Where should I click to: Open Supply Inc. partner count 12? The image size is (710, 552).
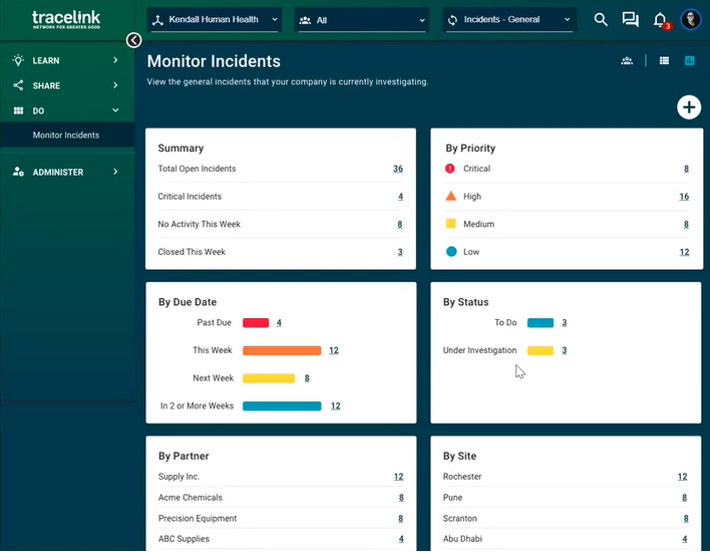coord(398,477)
